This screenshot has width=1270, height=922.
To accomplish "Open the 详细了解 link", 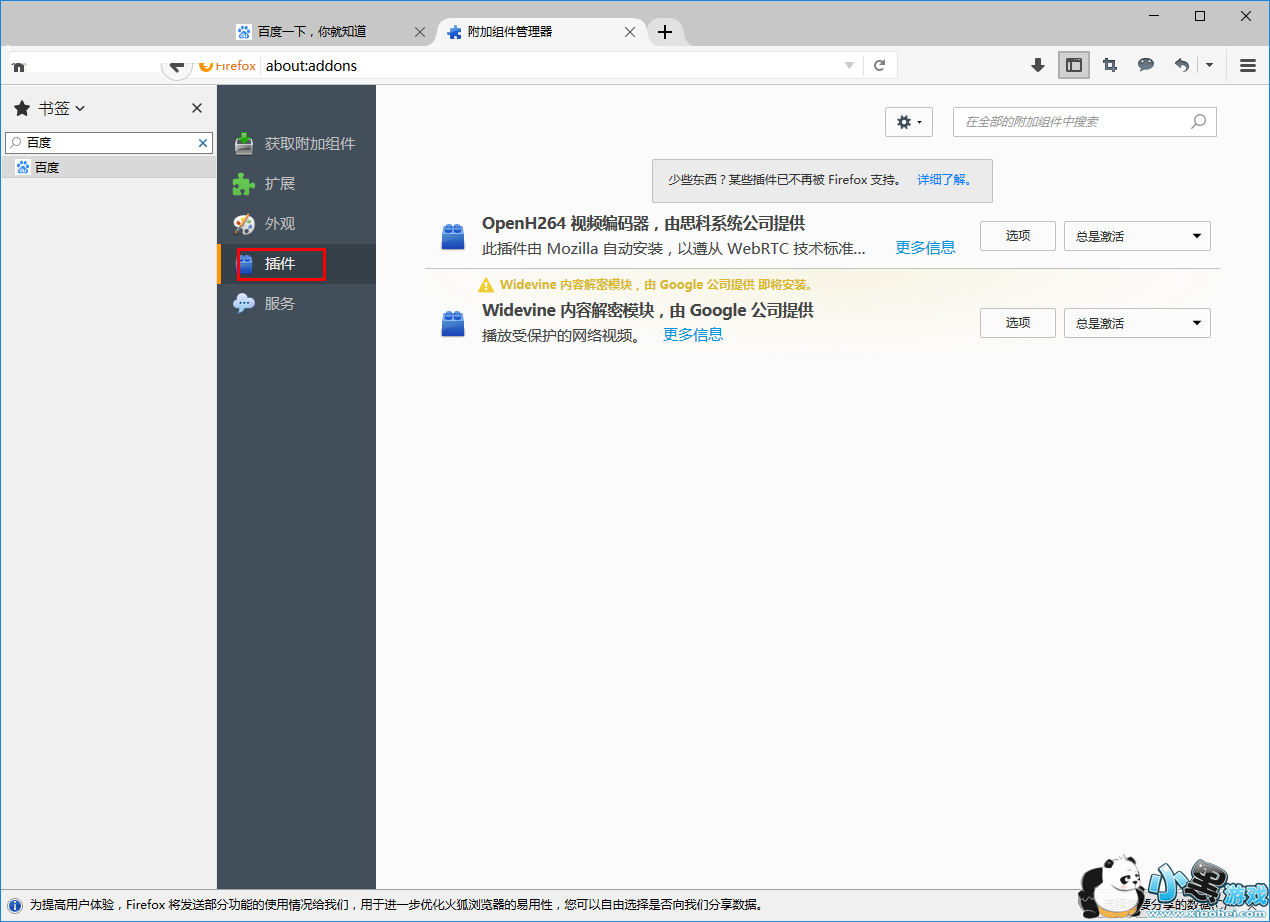I will click(943, 180).
